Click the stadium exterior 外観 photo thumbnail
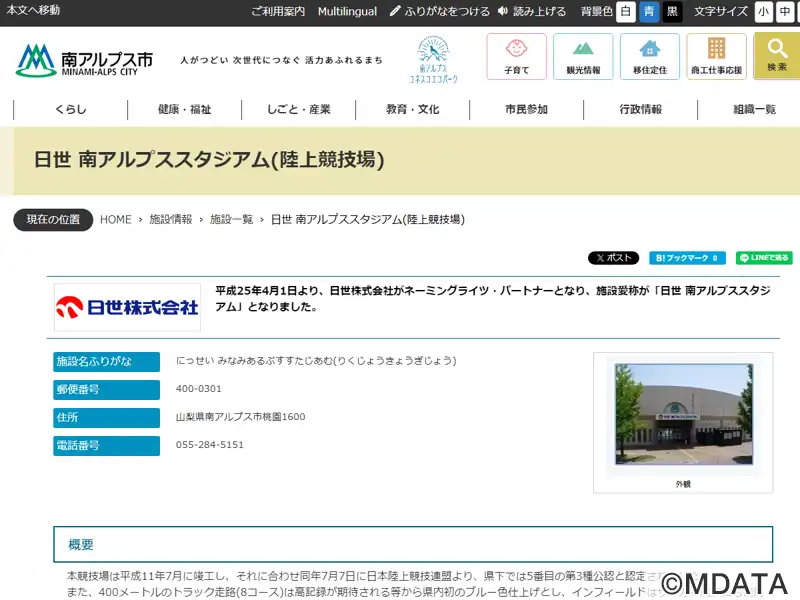This screenshot has height=600, width=800. point(683,414)
